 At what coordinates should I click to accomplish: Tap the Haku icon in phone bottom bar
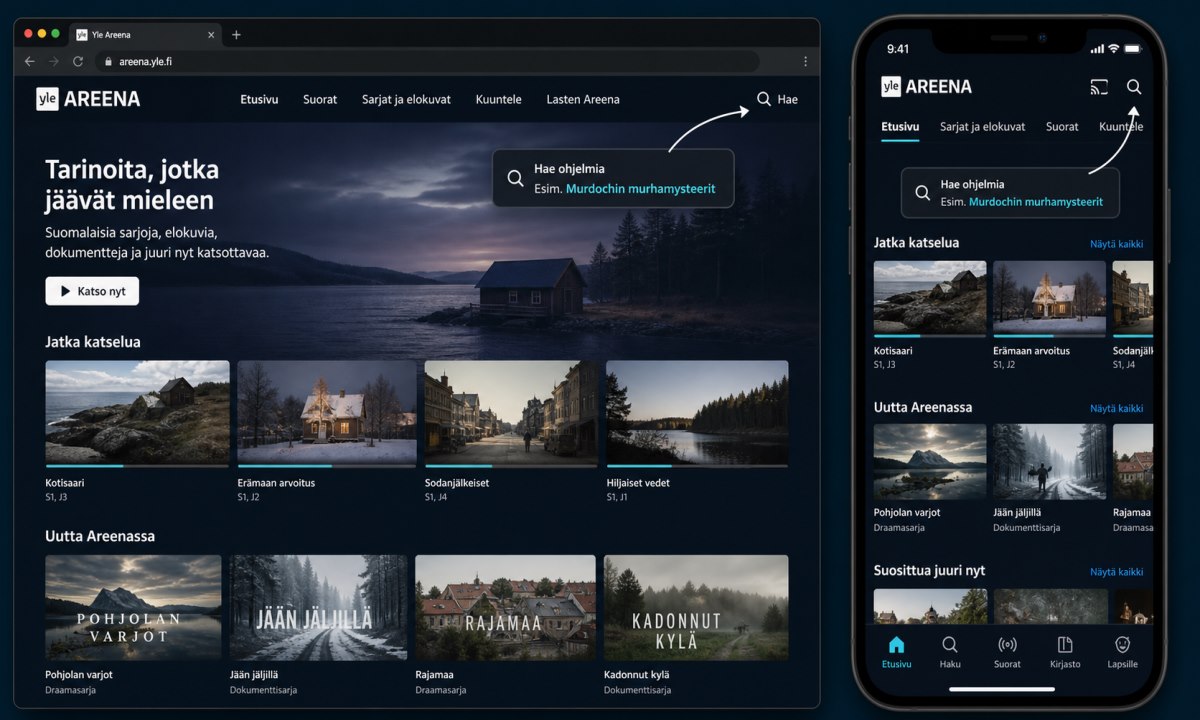pos(950,644)
